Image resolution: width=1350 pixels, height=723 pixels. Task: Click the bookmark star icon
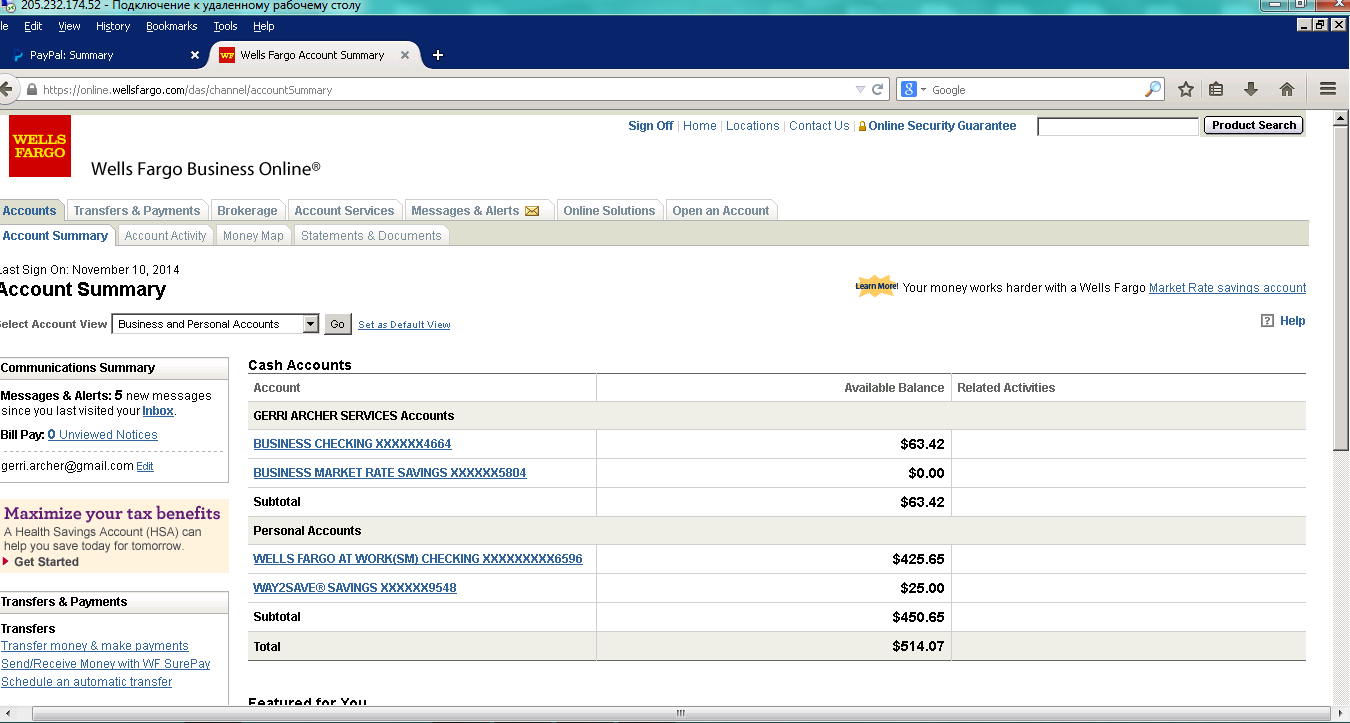coord(1186,89)
